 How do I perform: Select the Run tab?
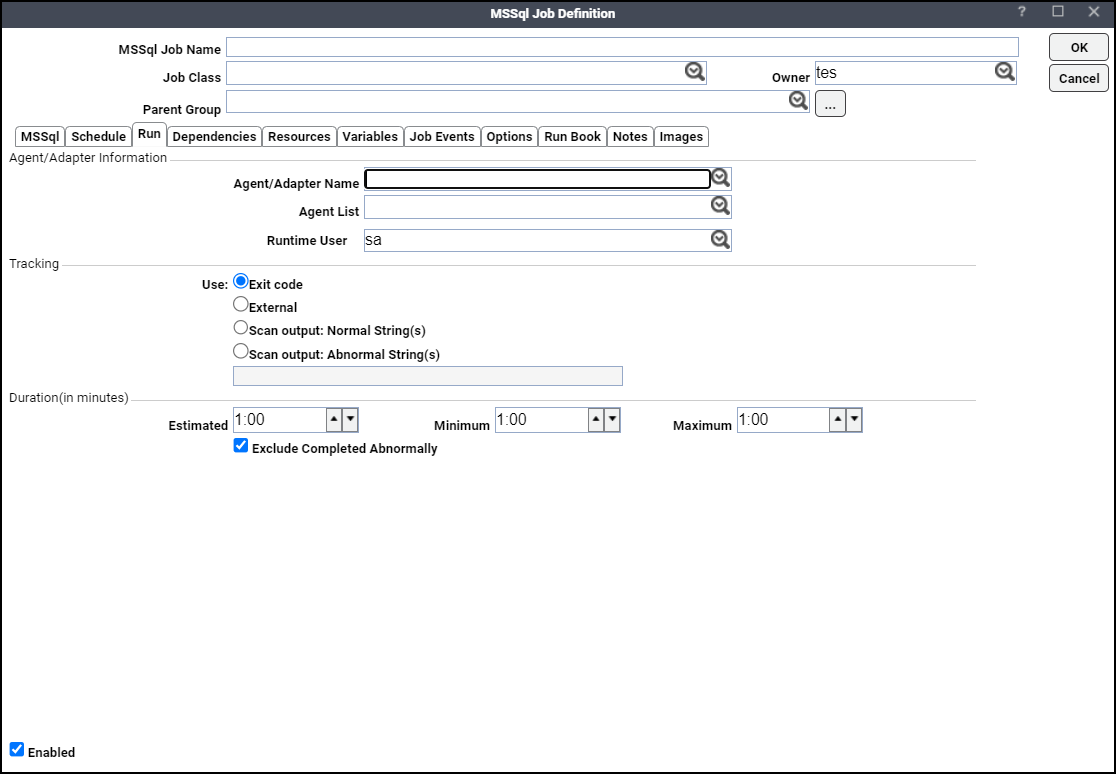[149, 135]
